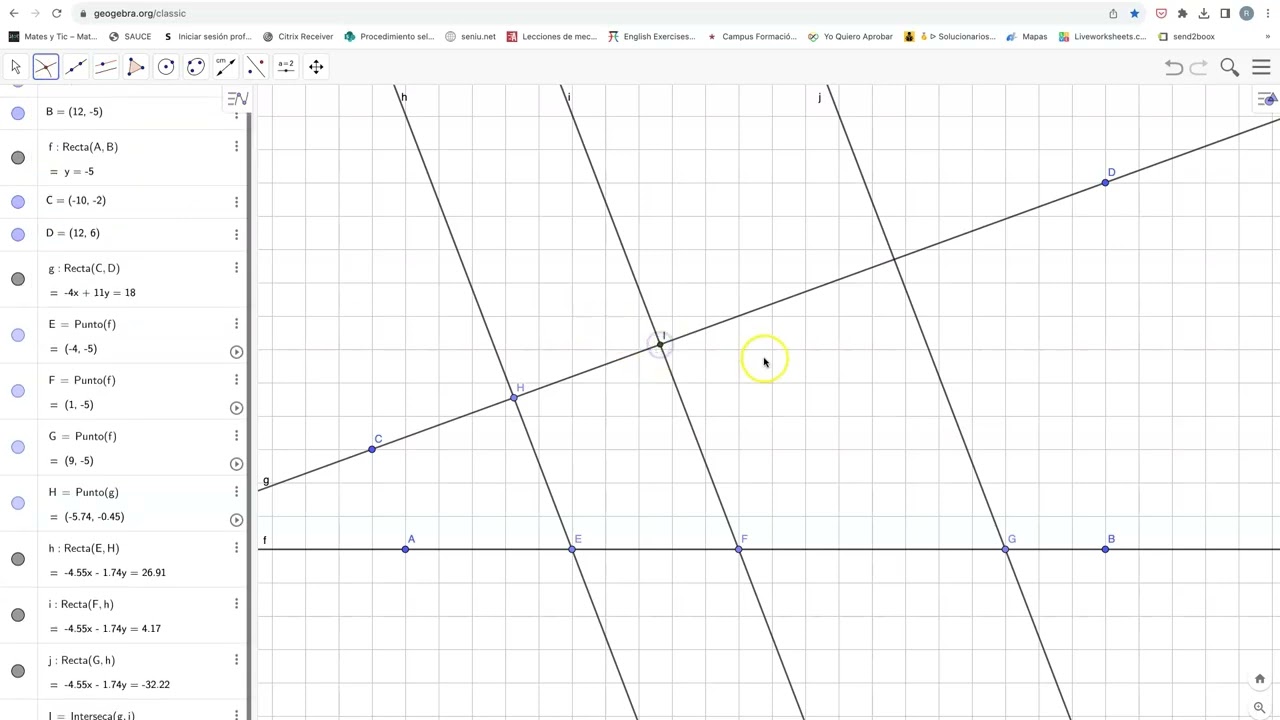Open options menu for point H
The image size is (1280, 720).
(x=236, y=492)
